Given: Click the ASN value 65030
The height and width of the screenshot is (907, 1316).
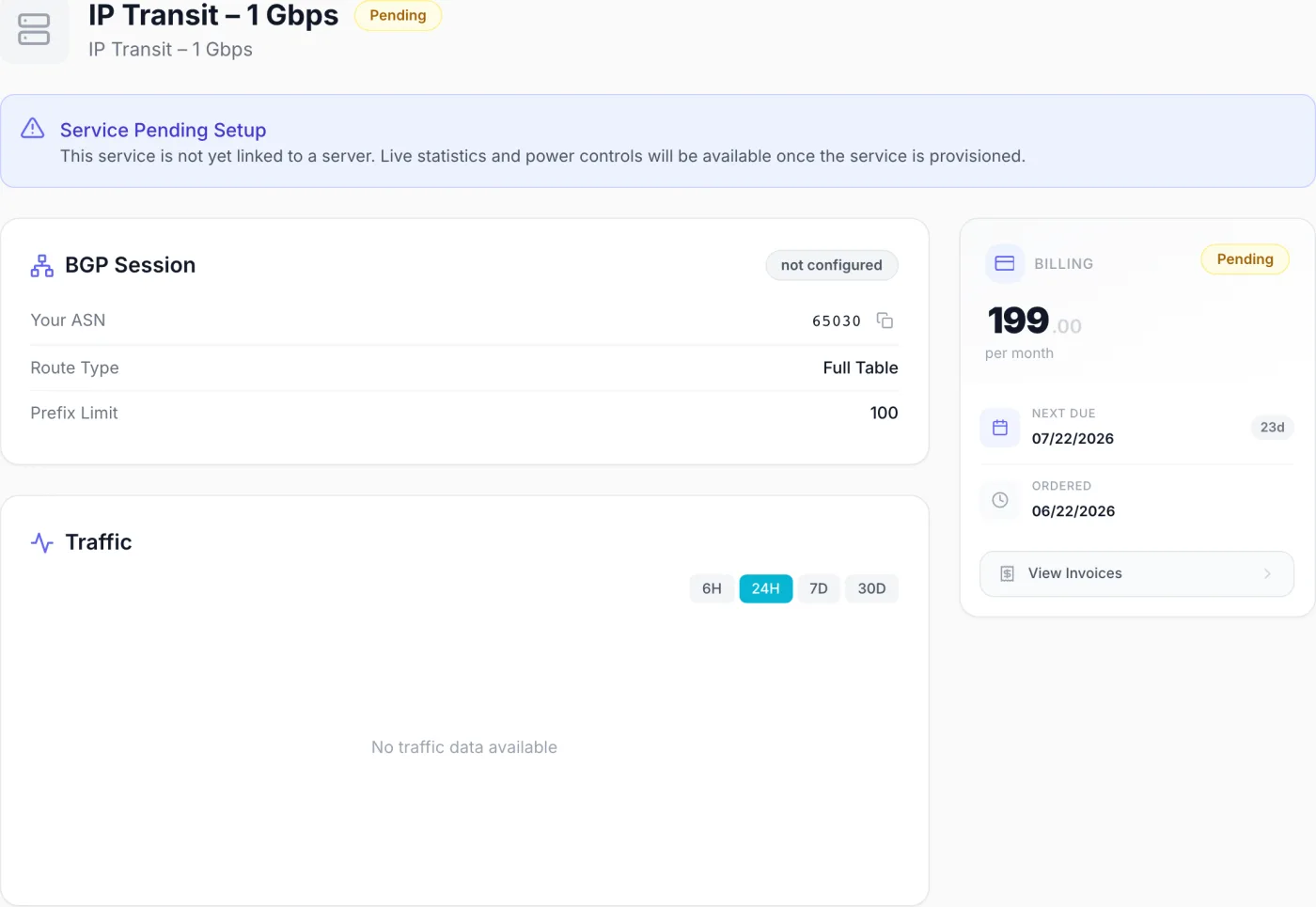Looking at the screenshot, I should [x=837, y=321].
